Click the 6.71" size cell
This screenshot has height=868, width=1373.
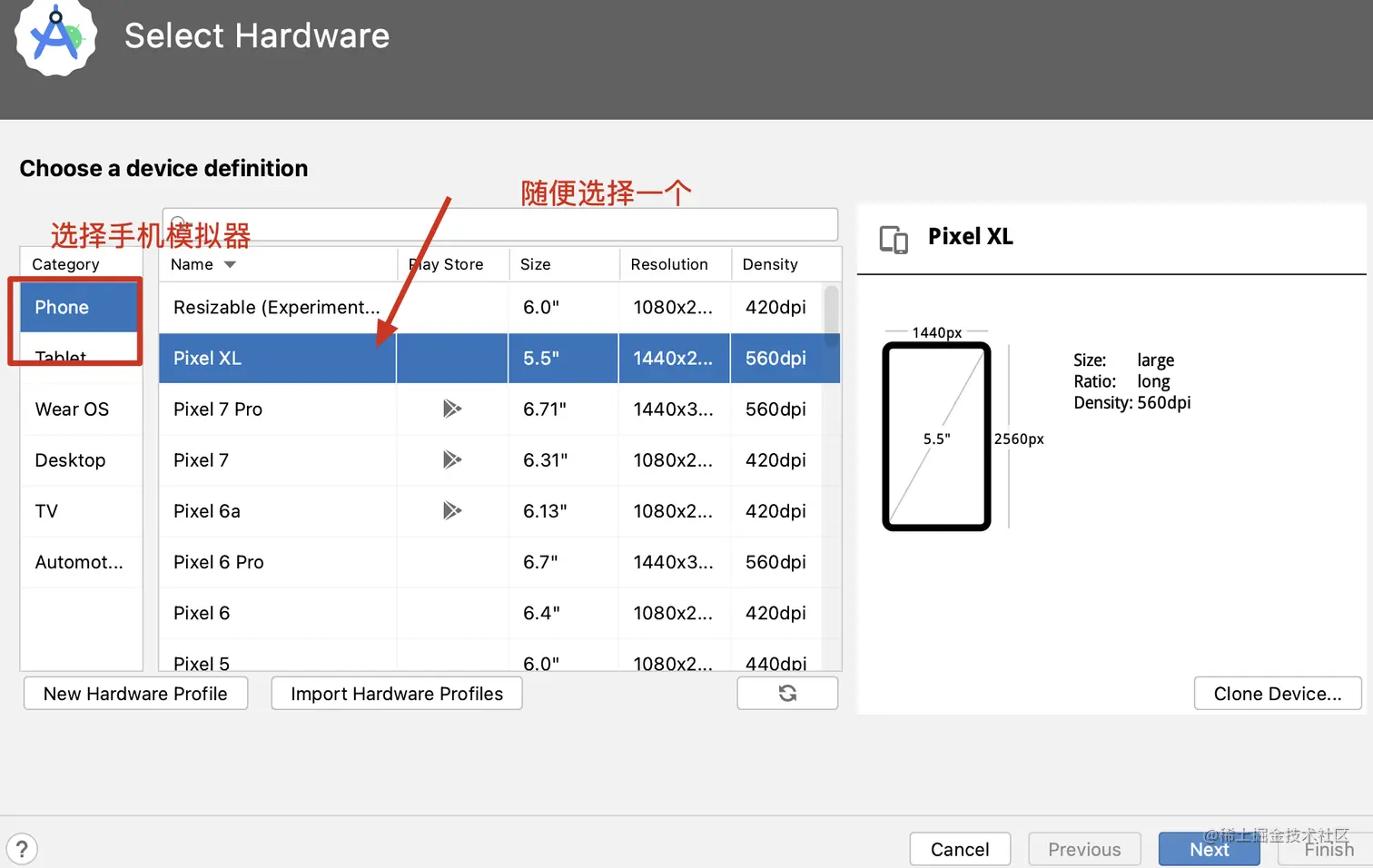563,409
